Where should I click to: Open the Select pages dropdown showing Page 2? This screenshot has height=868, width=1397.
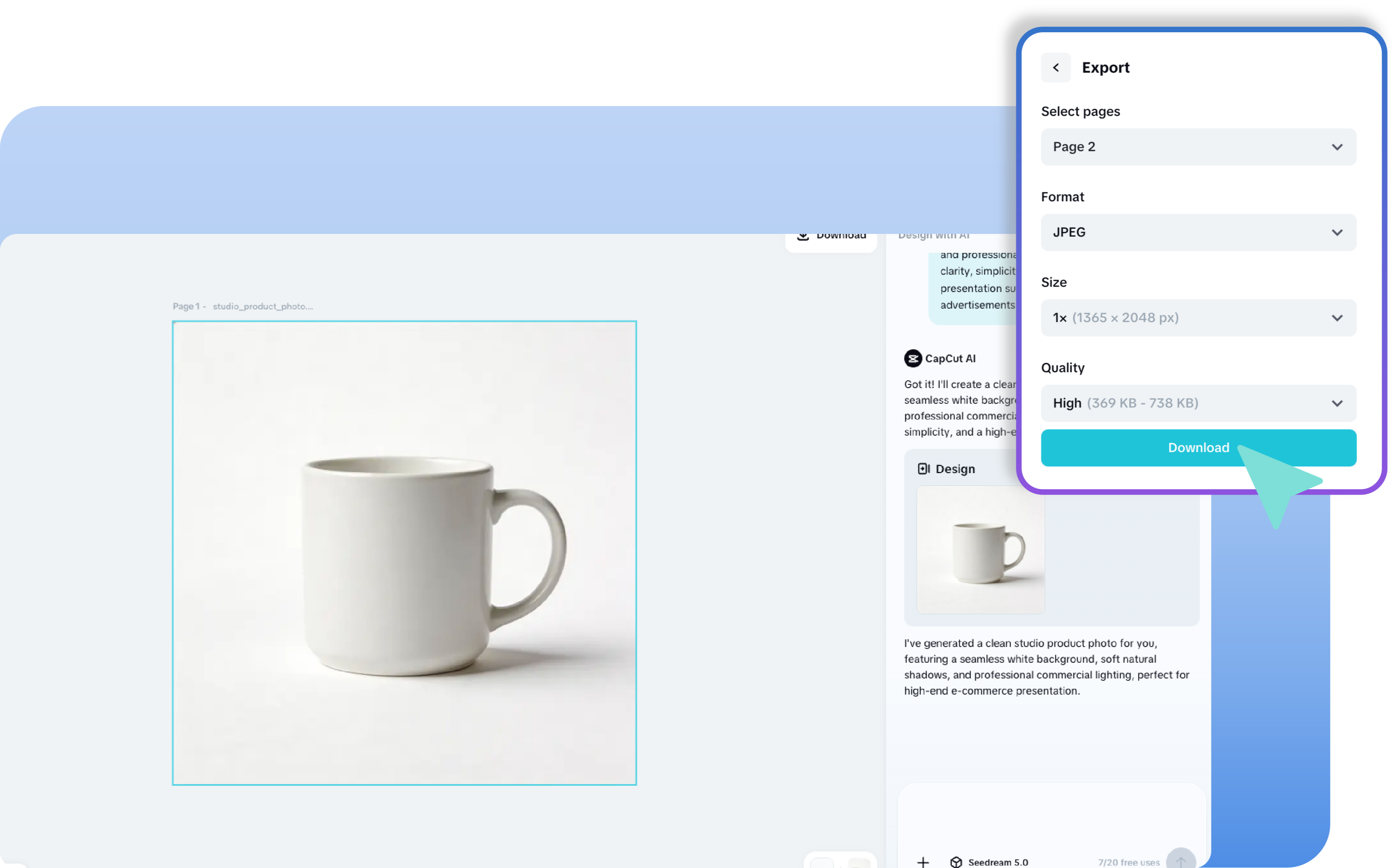(1199, 147)
